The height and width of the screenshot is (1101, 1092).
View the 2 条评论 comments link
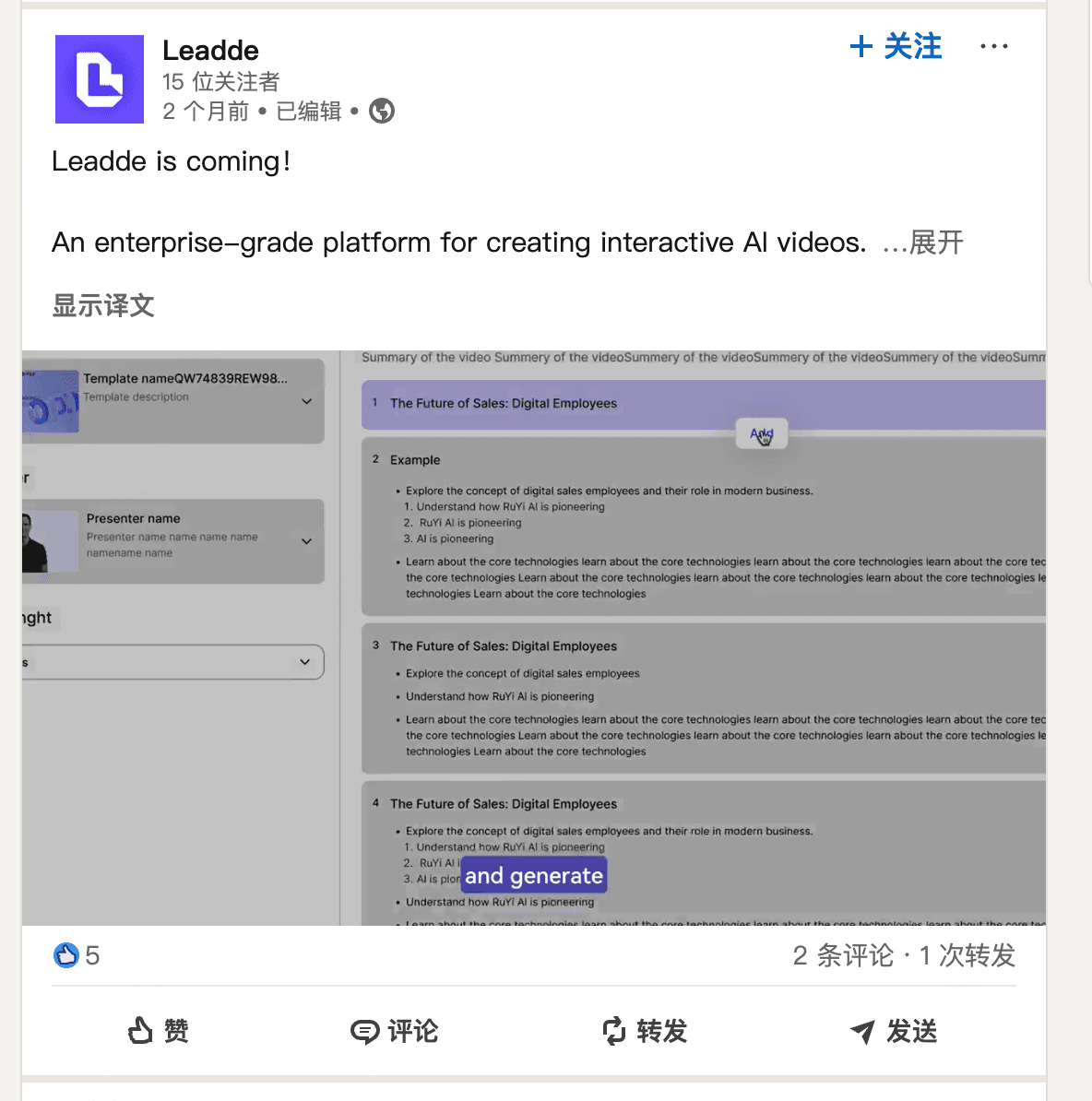click(843, 955)
